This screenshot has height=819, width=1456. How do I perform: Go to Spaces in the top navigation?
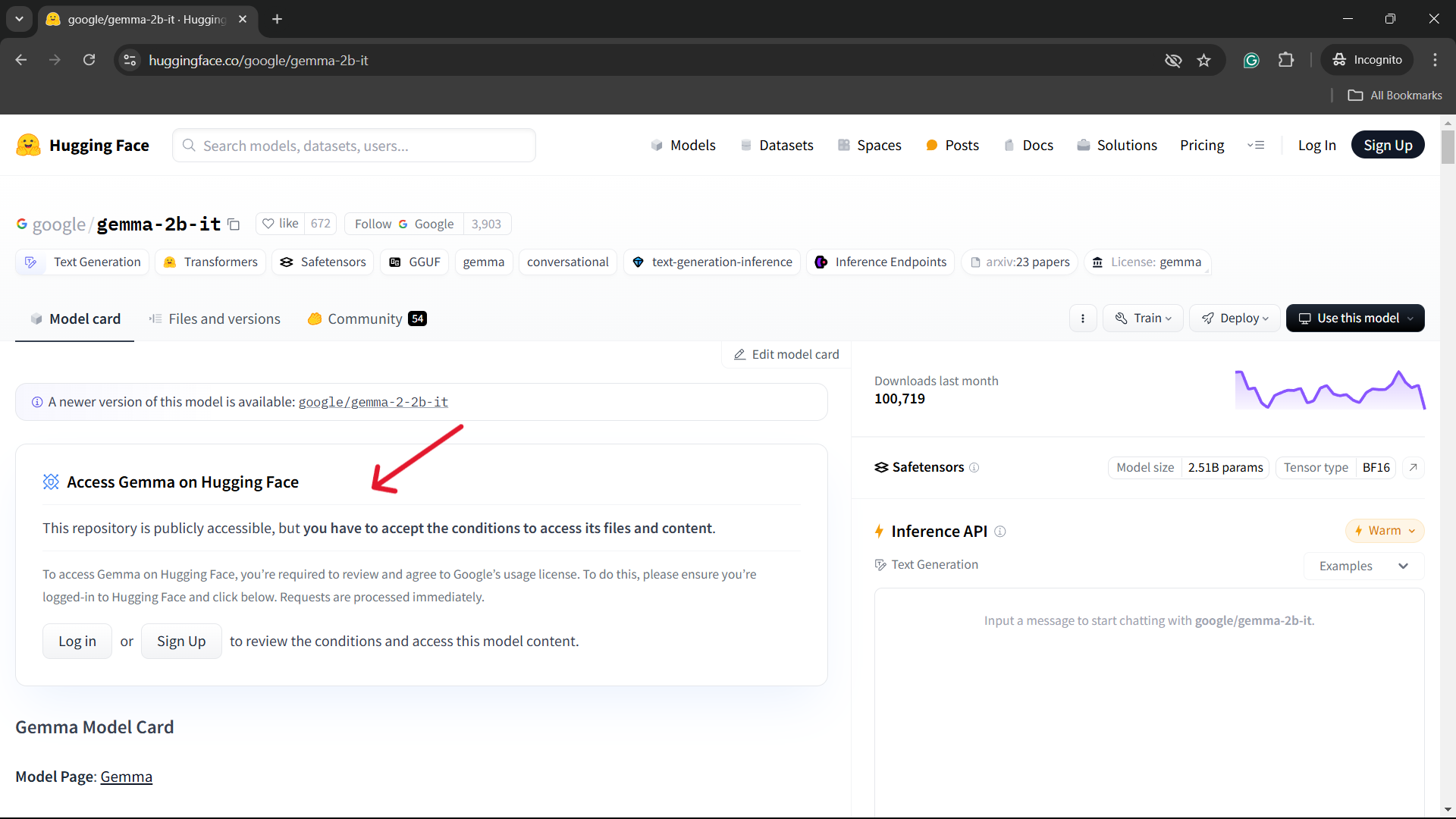[x=869, y=145]
